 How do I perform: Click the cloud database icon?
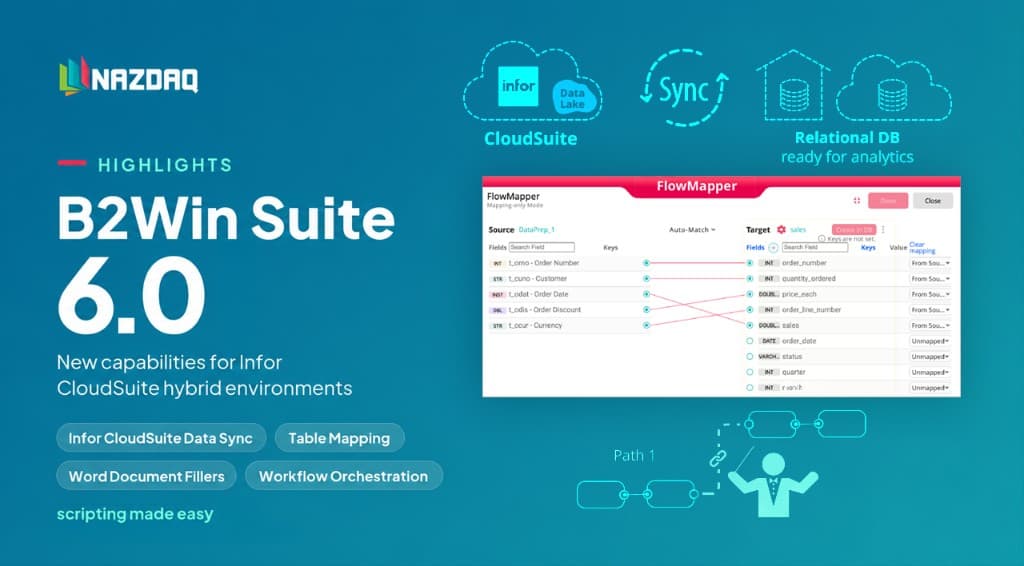coord(893,89)
